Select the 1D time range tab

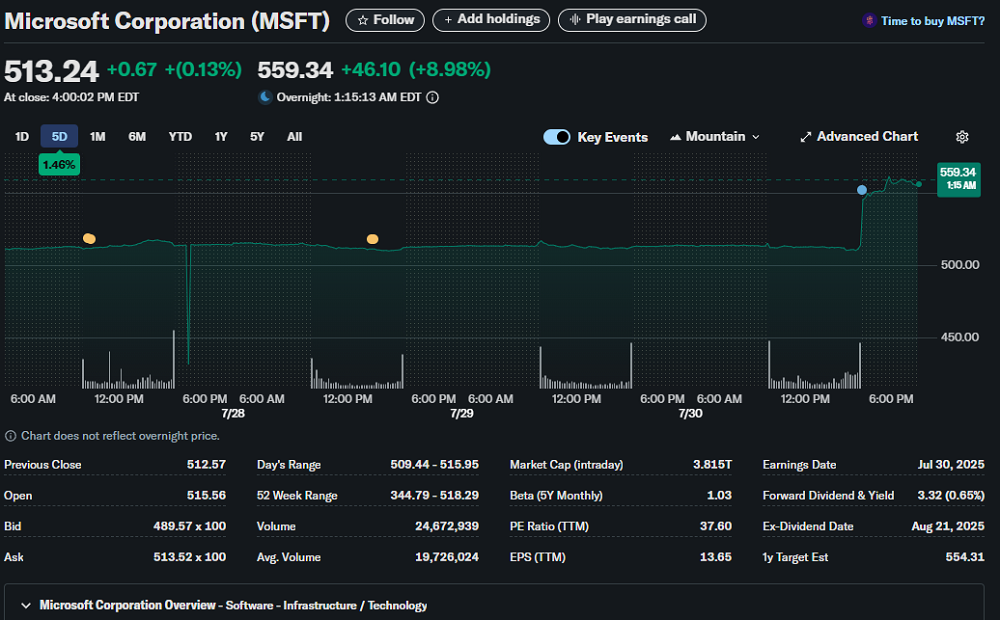pos(22,137)
